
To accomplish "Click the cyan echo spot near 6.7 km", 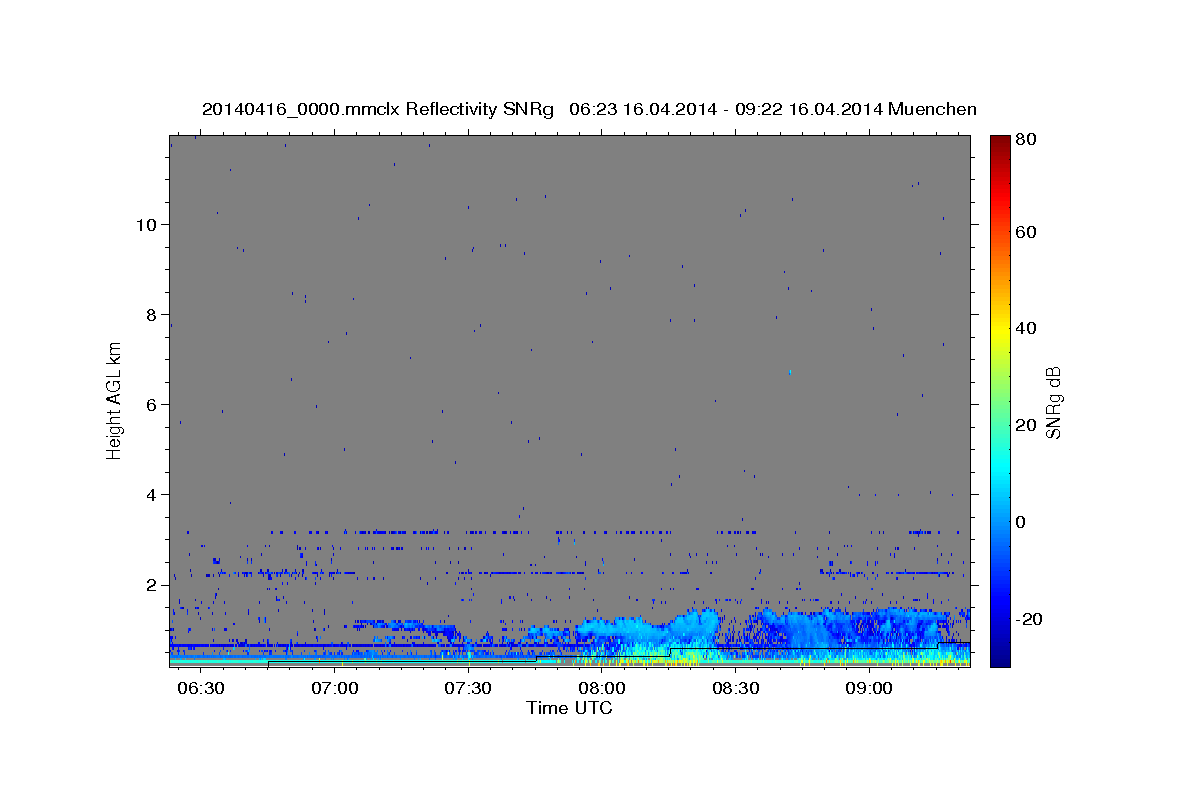I will pos(790,372).
